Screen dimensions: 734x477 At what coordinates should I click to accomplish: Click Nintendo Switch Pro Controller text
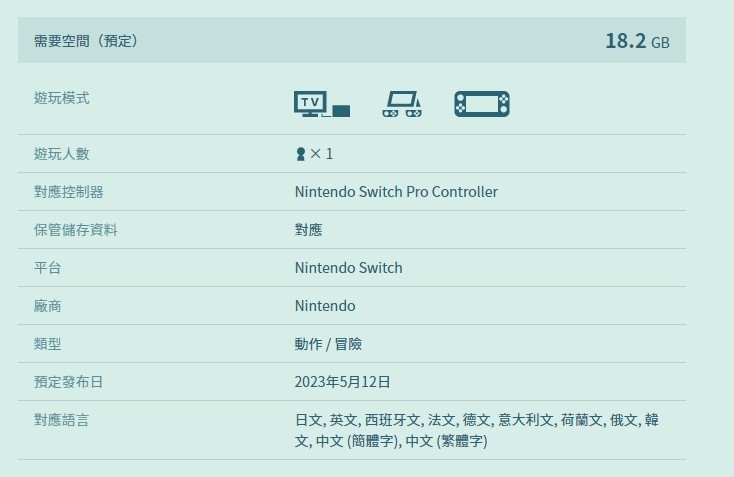point(396,192)
